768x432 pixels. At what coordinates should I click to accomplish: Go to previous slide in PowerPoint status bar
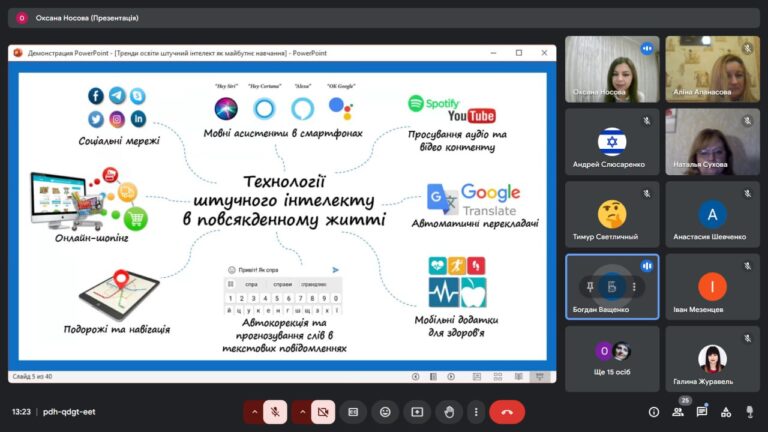(415, 377)
